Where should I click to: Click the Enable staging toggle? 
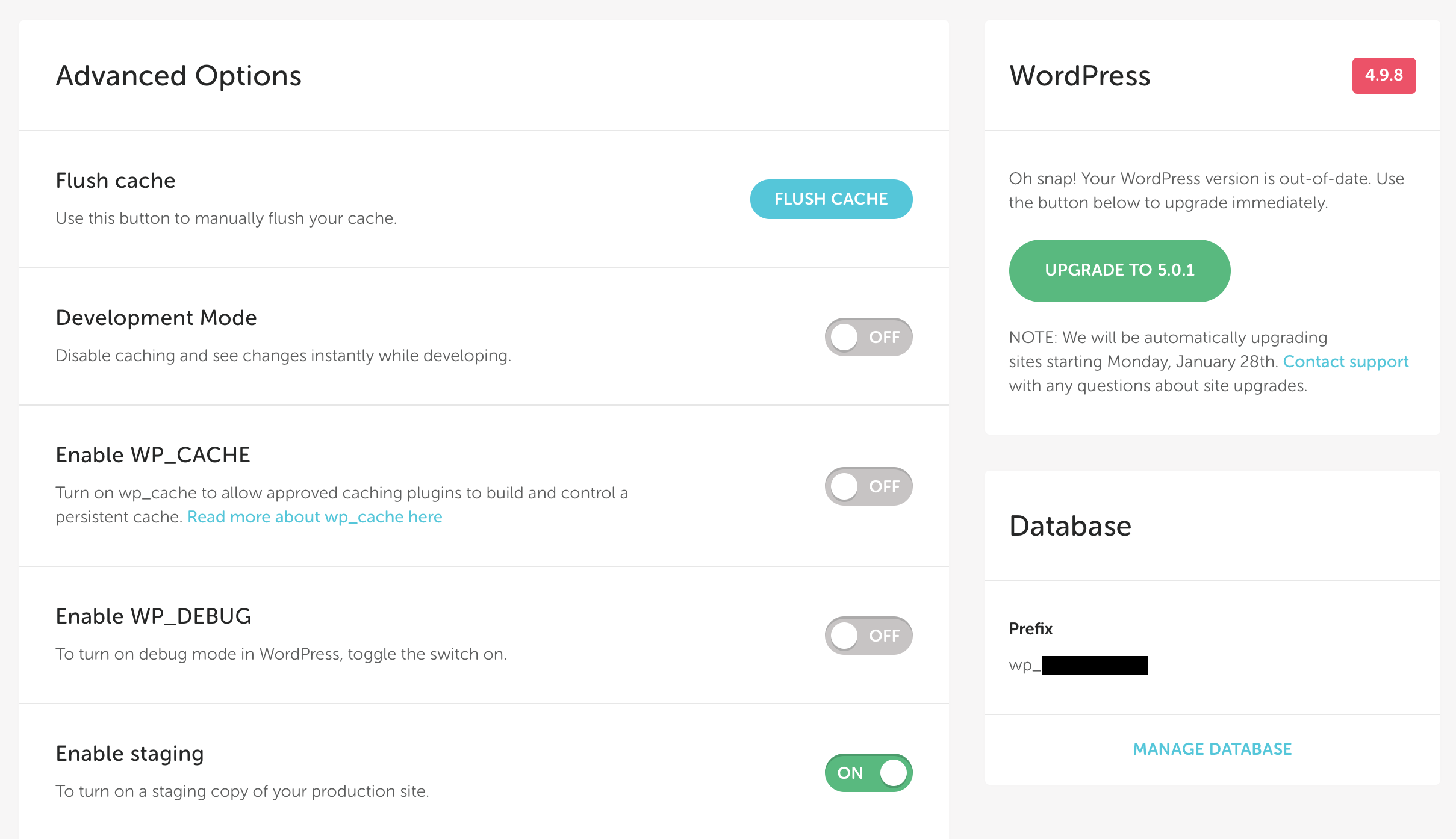868,772
